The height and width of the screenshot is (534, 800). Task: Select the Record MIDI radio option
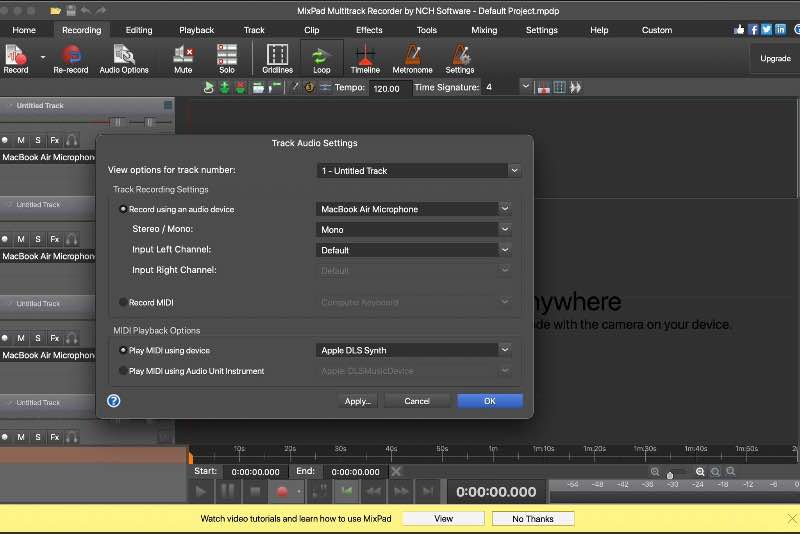[123, 302]
